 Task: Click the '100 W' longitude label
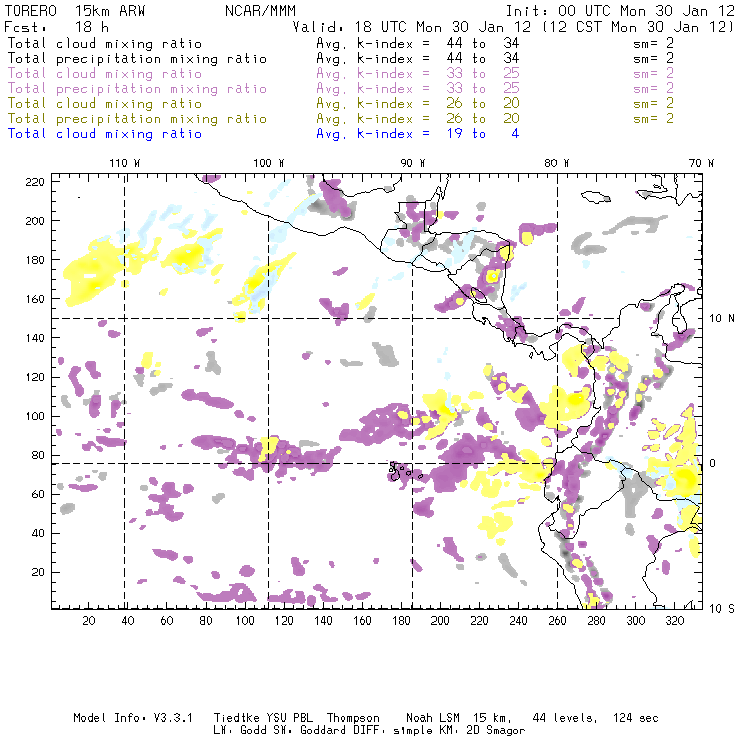[269, 163]
